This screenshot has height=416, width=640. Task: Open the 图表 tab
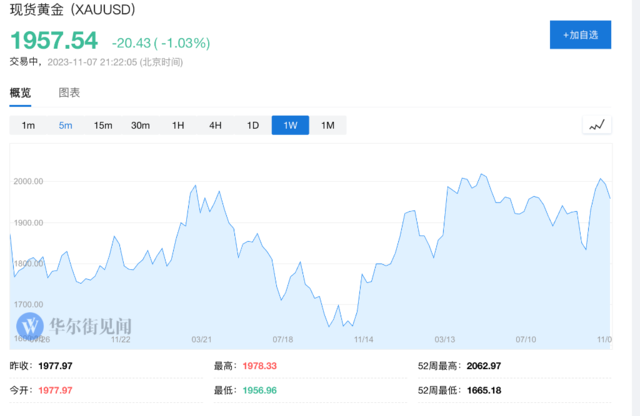point(69,93)
